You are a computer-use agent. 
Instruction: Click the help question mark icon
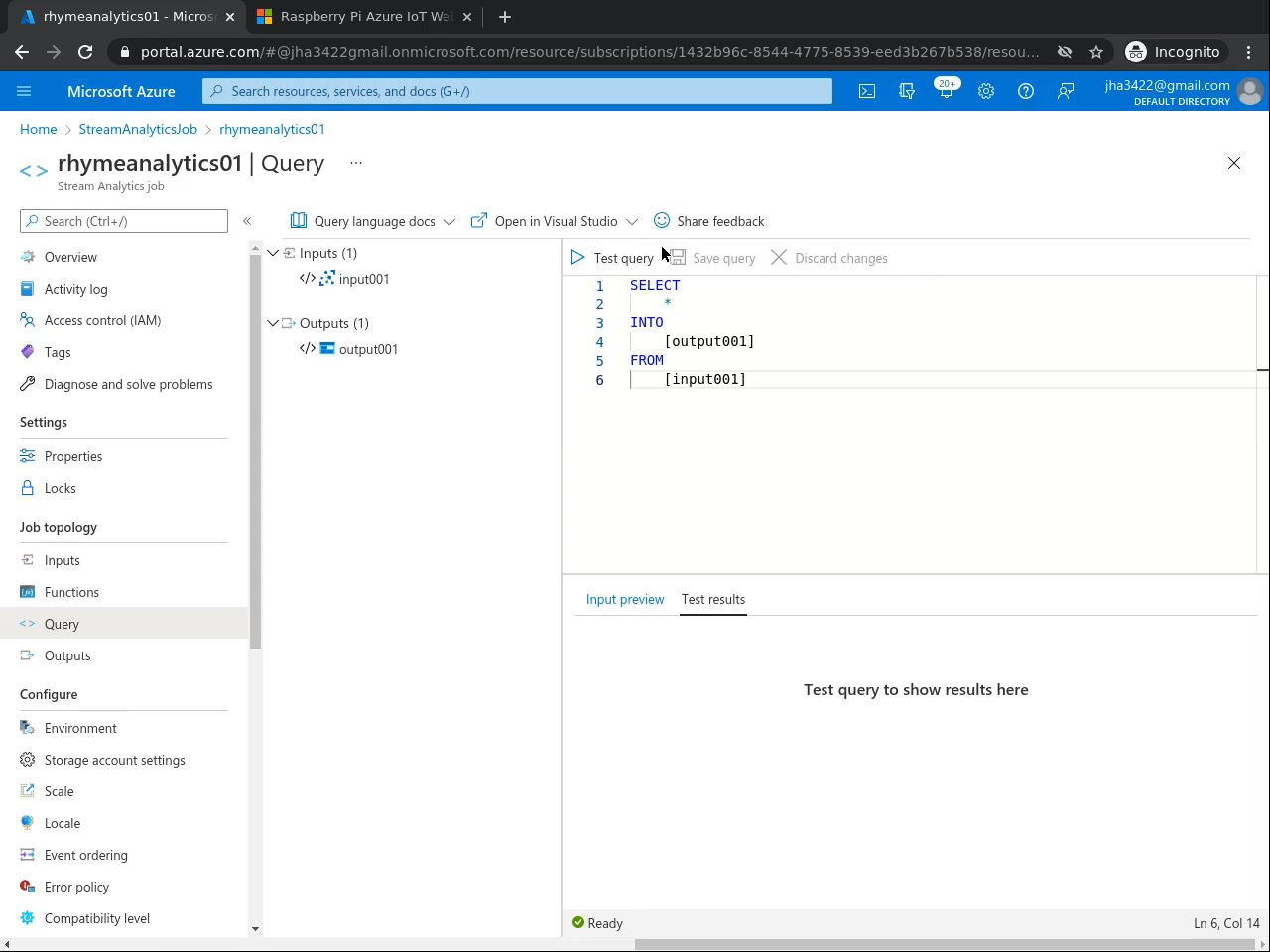(1025, 91)
